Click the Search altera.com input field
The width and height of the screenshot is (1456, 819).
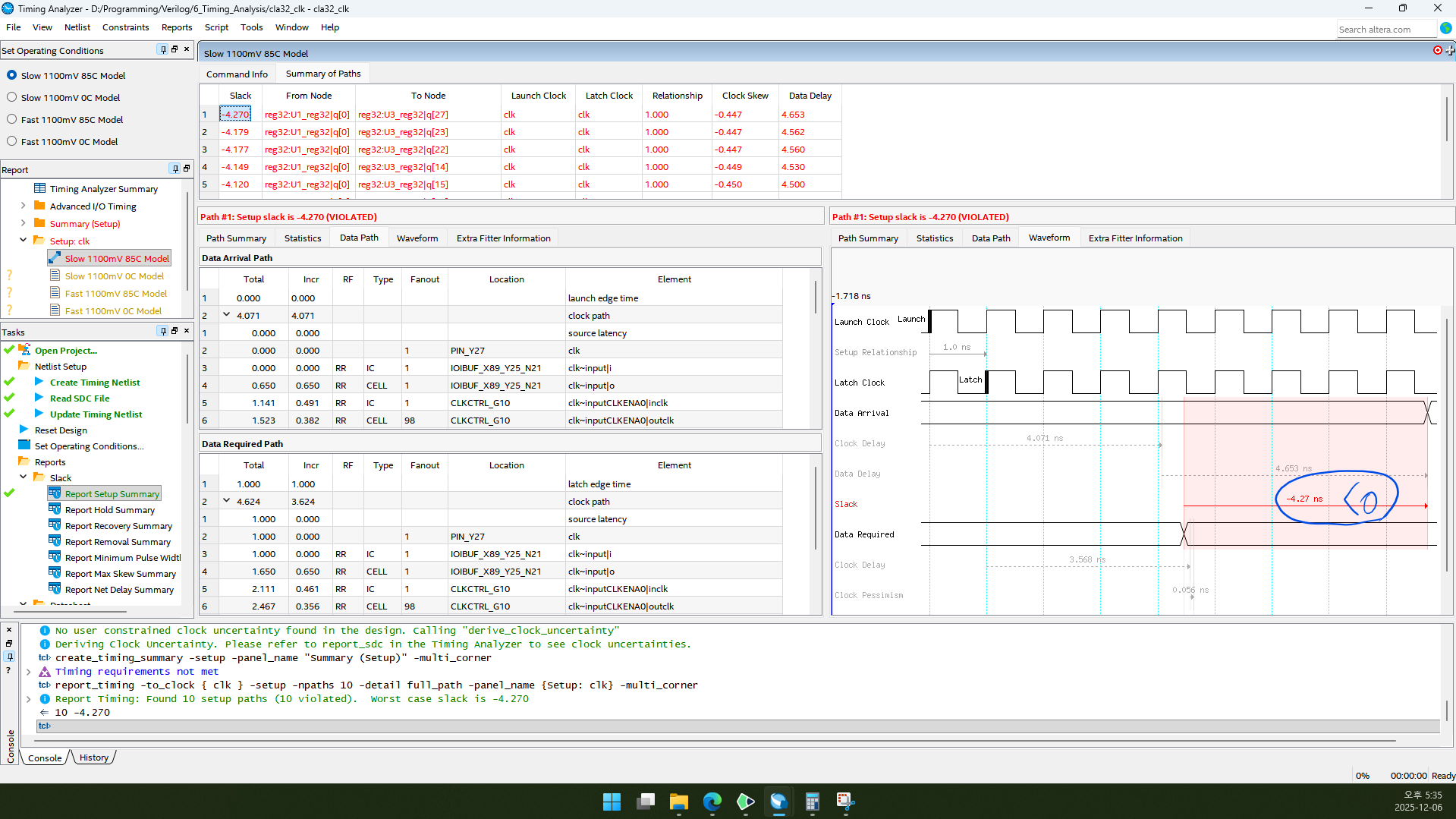(x=1385, y=30)
